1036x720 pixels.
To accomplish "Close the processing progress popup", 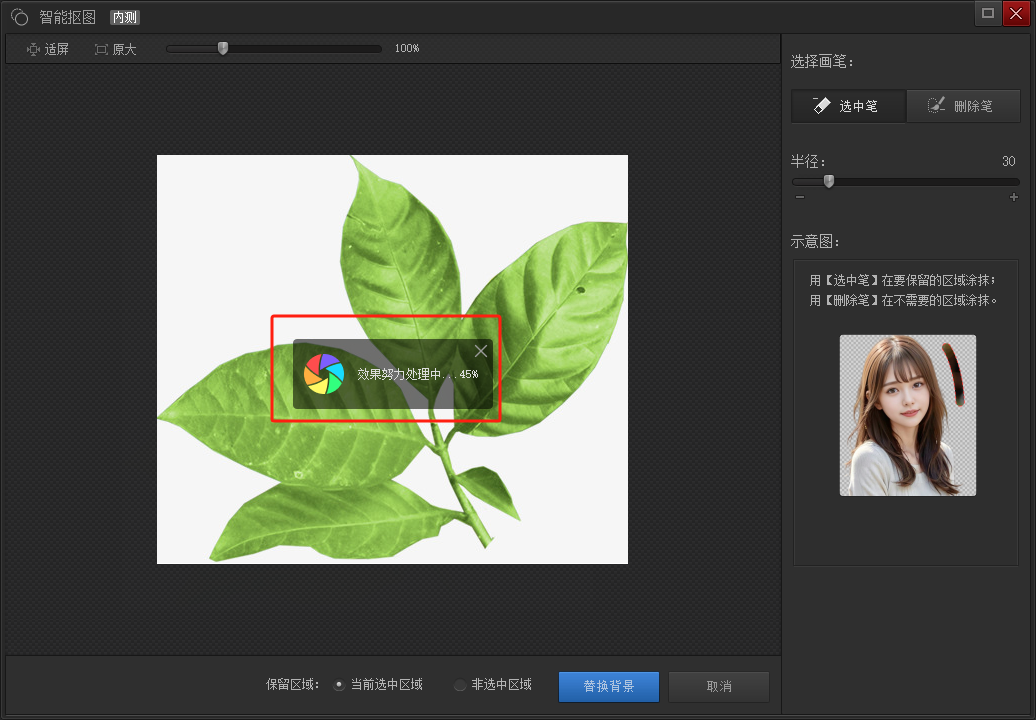I will point(481,351).
